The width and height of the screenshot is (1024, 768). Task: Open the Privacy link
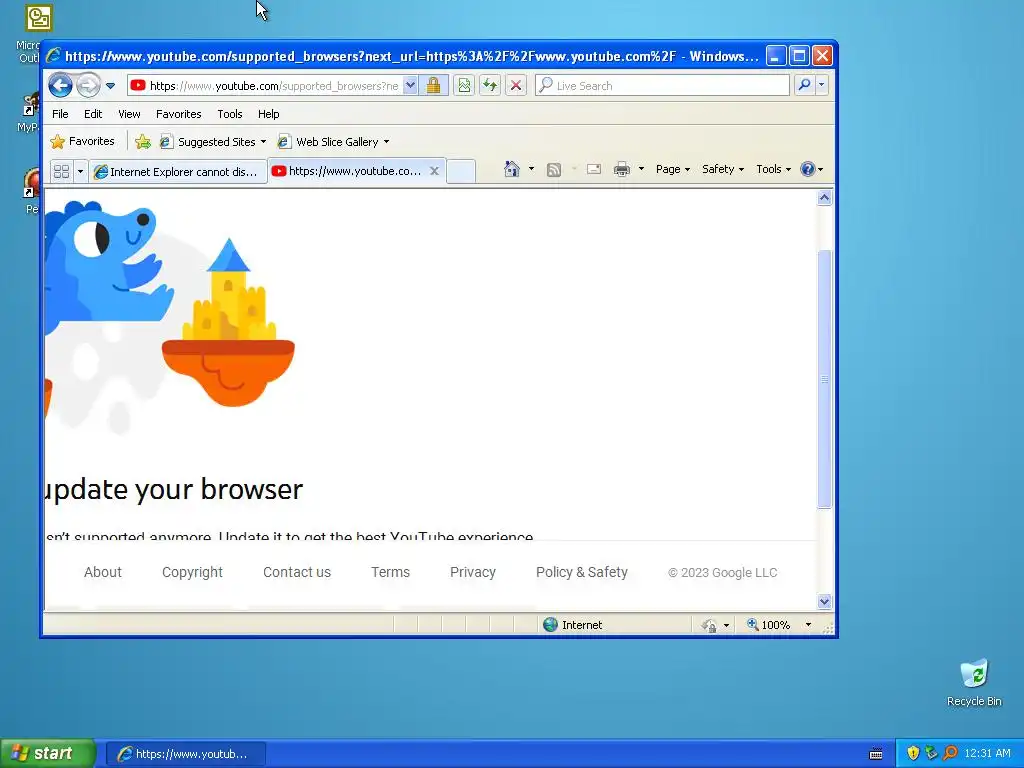(473, 572)
